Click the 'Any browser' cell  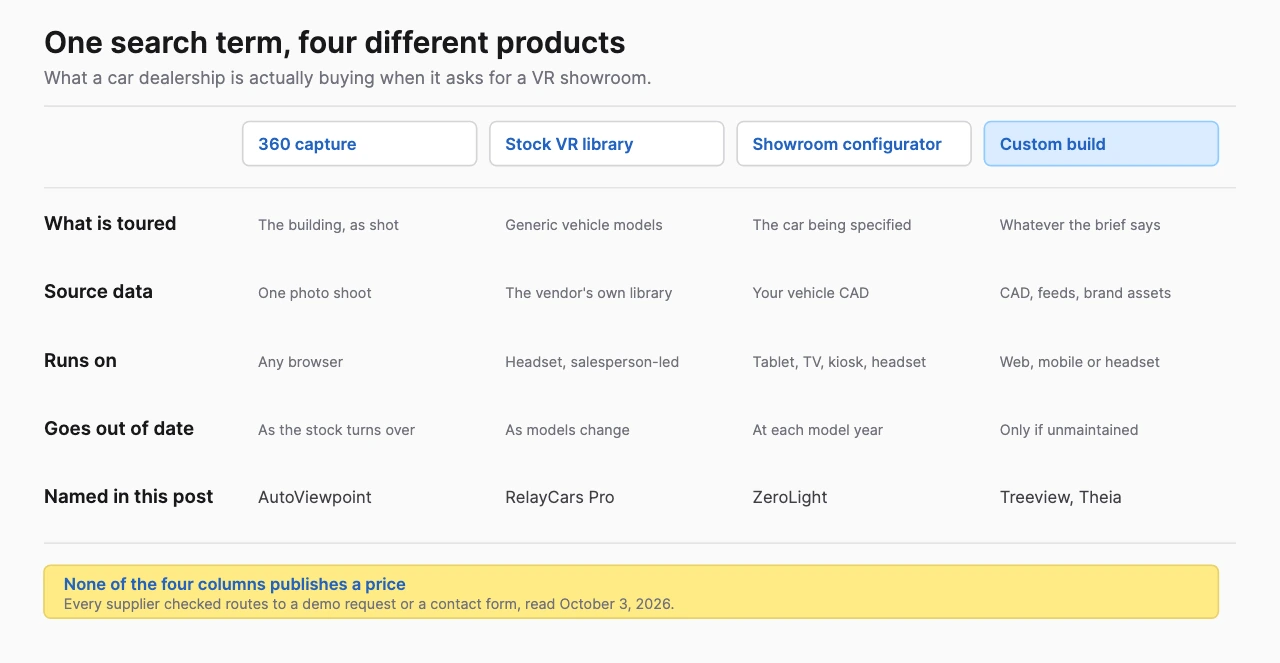[300, 362]
